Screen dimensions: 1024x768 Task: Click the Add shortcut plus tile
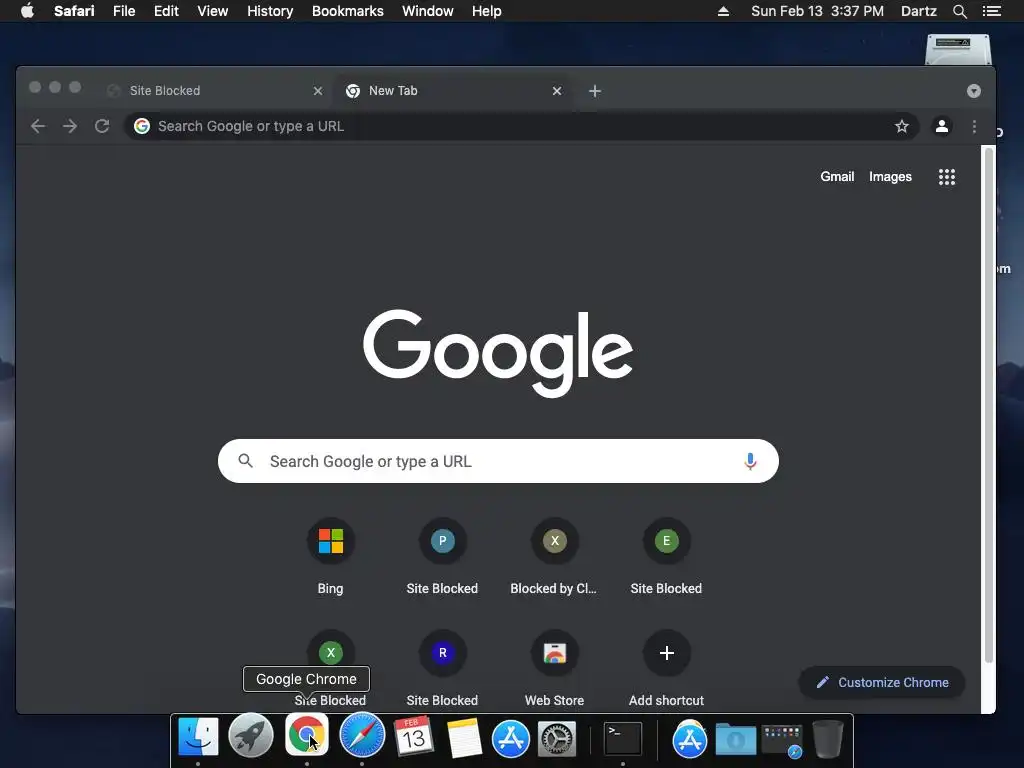tap(666, 669)
